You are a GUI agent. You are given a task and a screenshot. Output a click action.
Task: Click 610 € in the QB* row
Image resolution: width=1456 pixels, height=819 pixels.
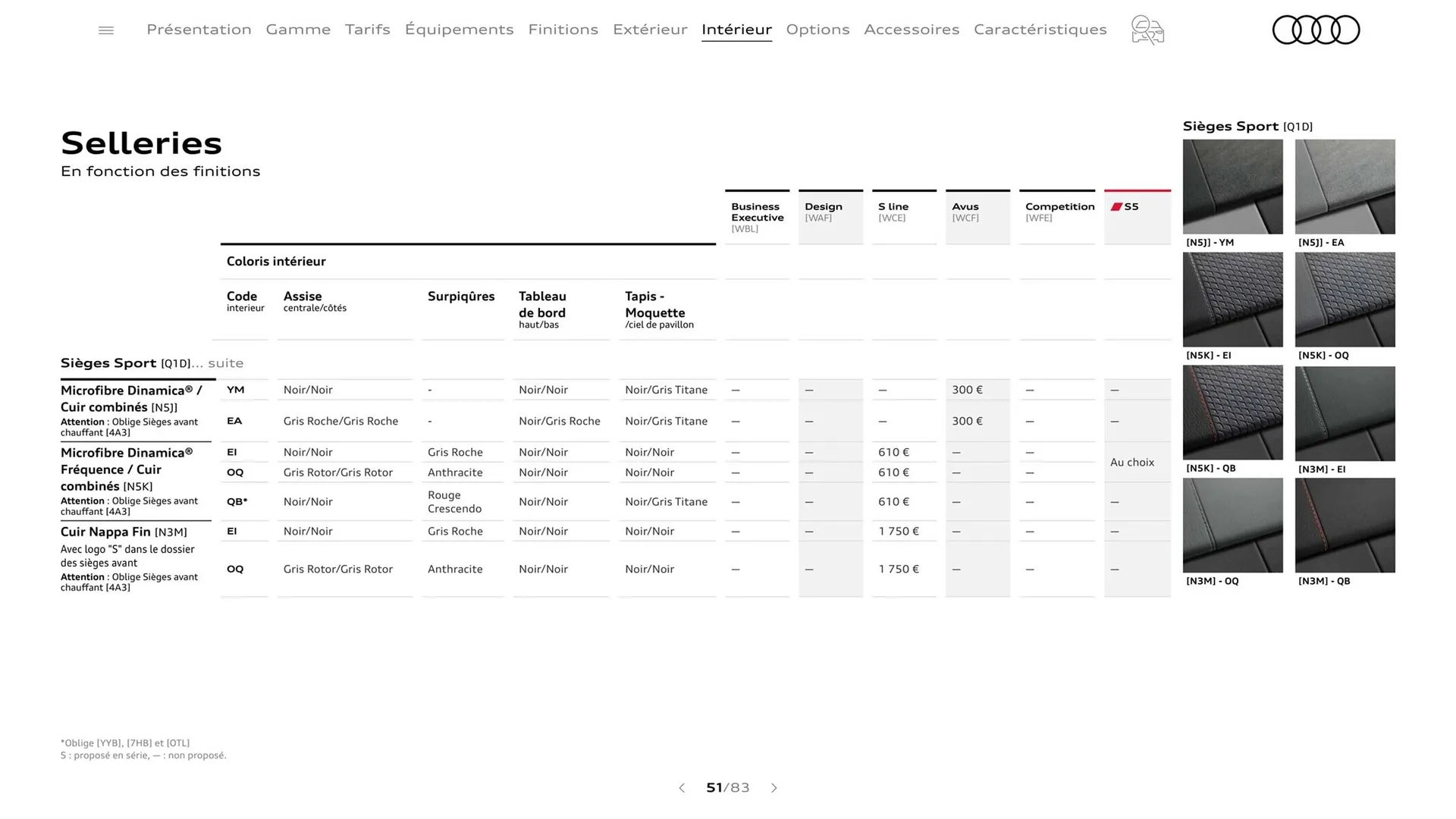pos(893,502)
